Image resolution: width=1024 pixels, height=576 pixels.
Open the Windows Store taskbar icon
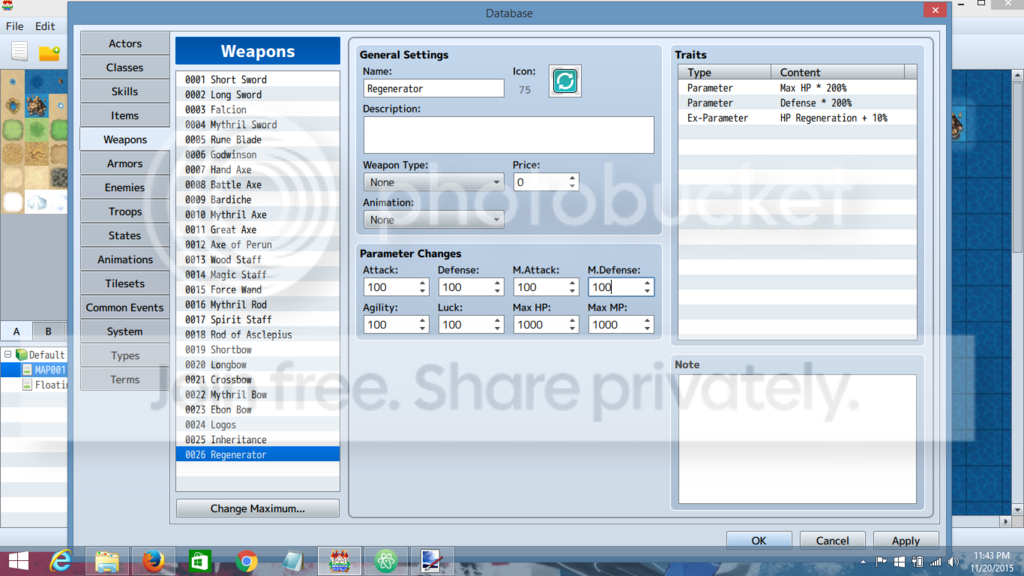pos(200,561)
